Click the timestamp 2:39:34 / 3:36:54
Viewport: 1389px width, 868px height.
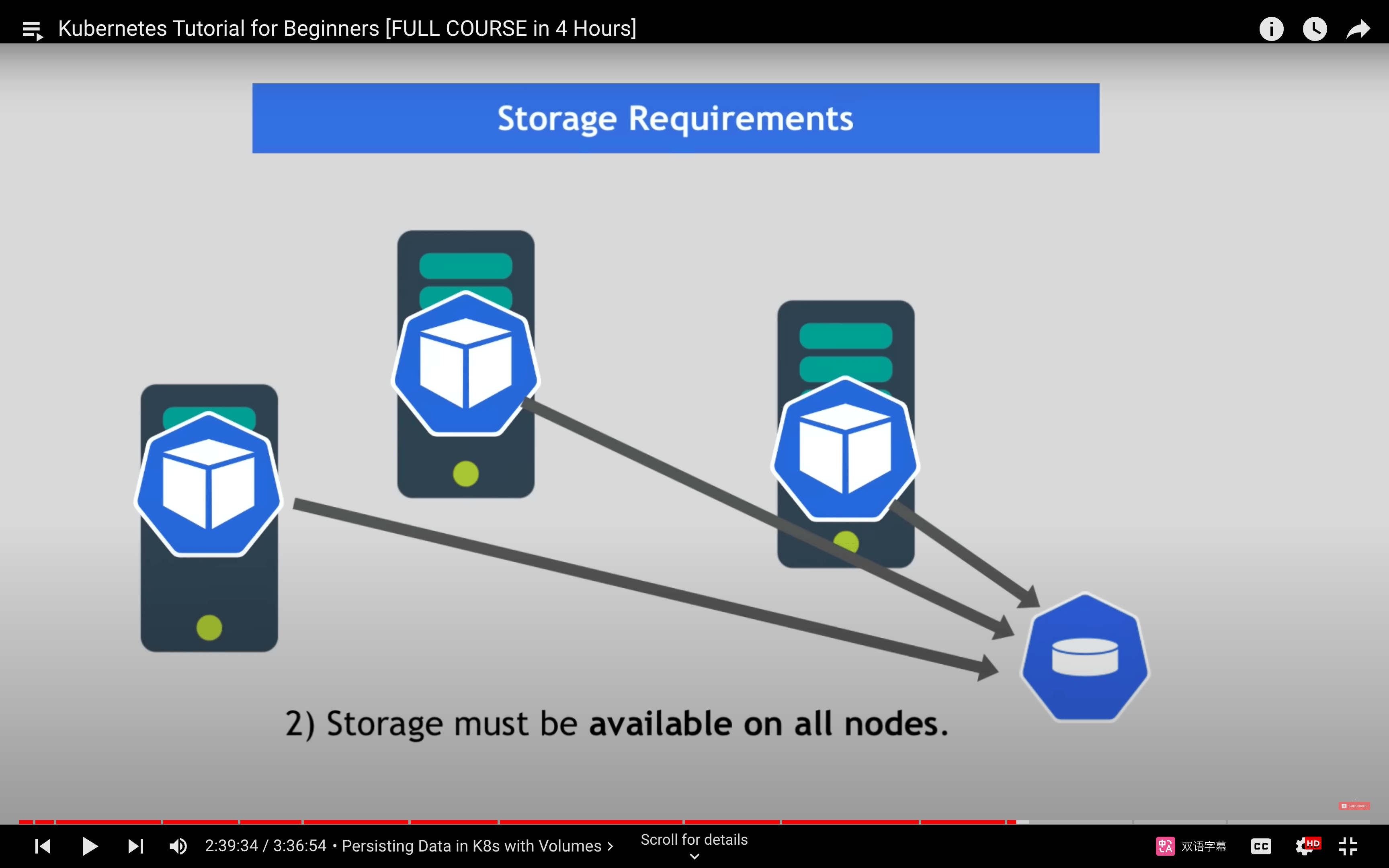266,846
